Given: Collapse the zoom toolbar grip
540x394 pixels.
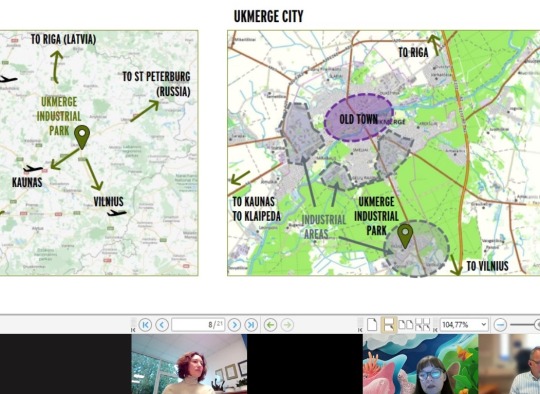Looking at the screenshot, I should click(x=435, y=325).
